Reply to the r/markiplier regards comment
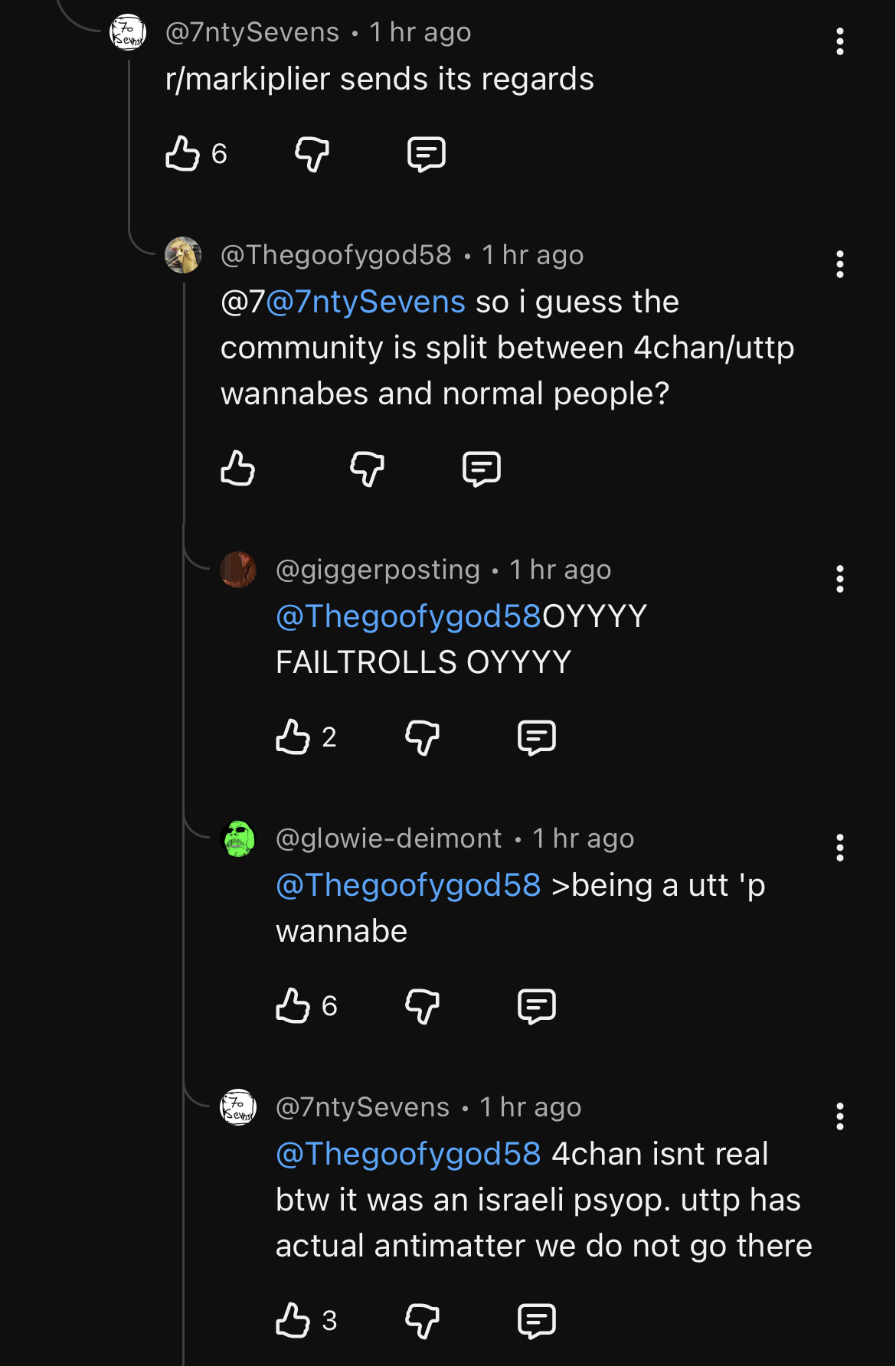The height and width of the screenshot is (1366, 896). (426, 154)
